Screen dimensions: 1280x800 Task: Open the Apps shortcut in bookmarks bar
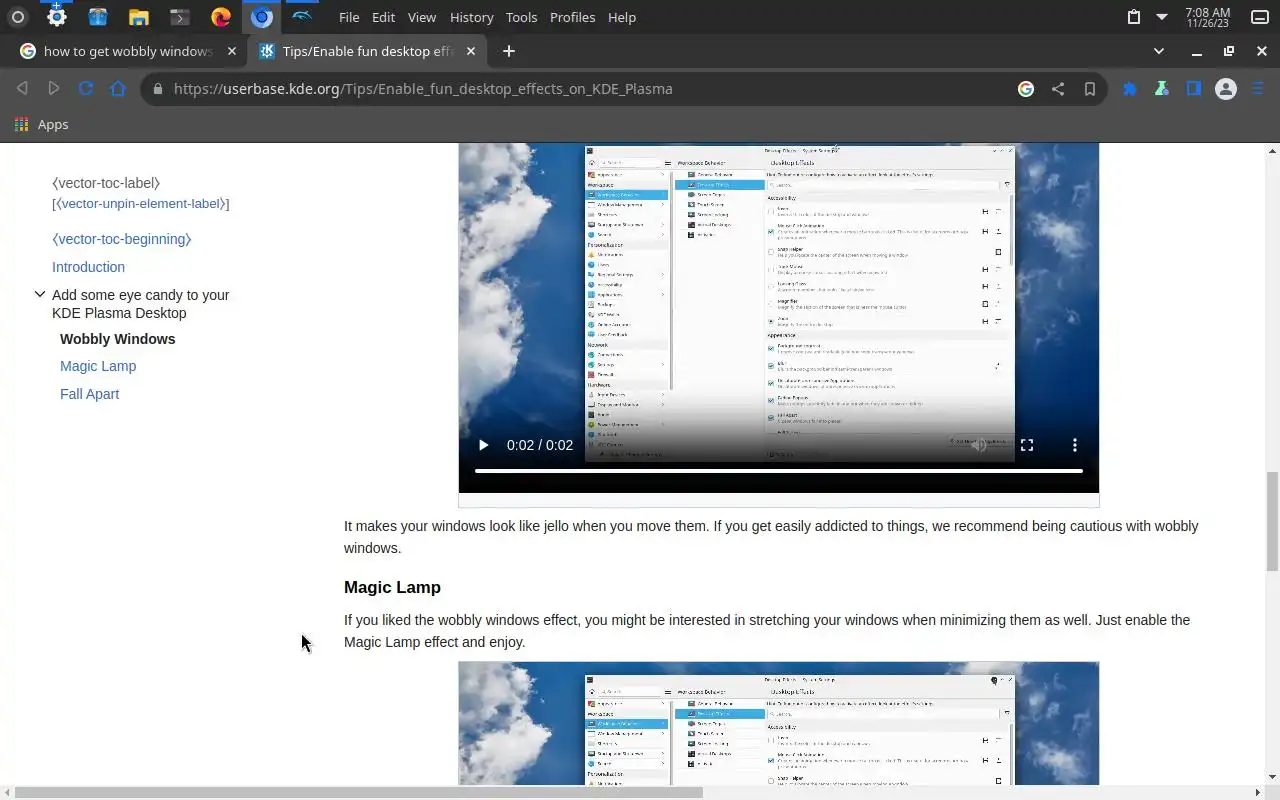pos(41,125)
